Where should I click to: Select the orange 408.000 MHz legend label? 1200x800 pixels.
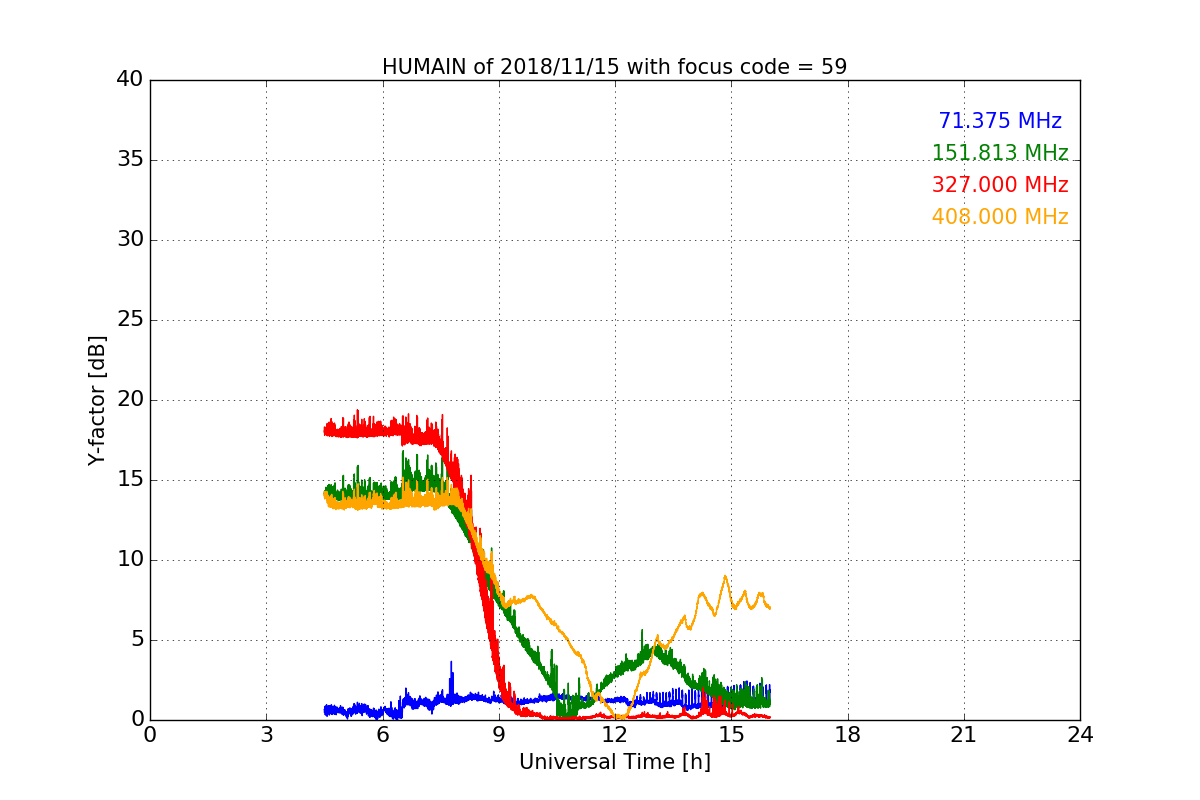[x=1000, y=217]
